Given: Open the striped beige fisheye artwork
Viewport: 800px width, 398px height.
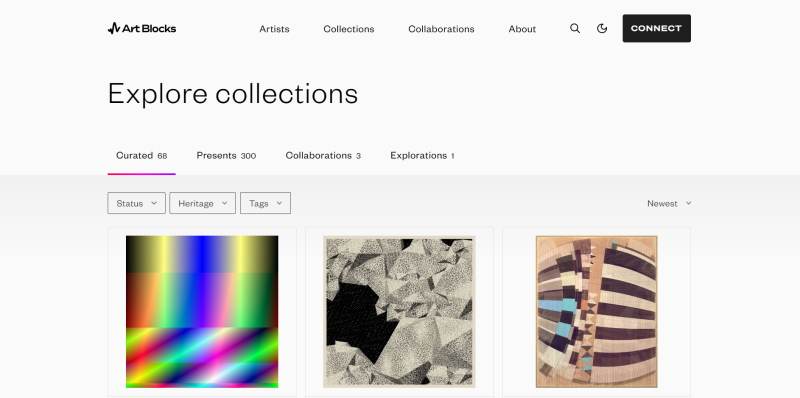Looking at the screenshot, I should [596, 311].
